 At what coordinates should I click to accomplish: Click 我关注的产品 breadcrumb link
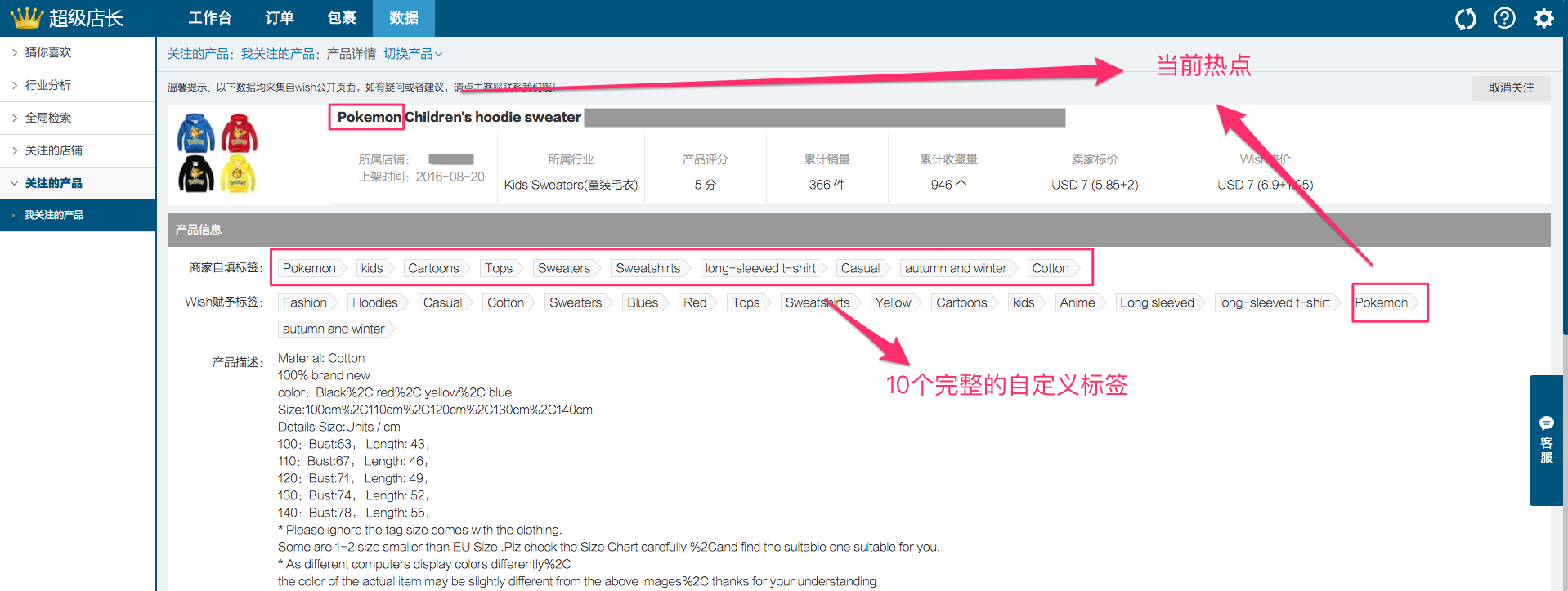point(277,54)
